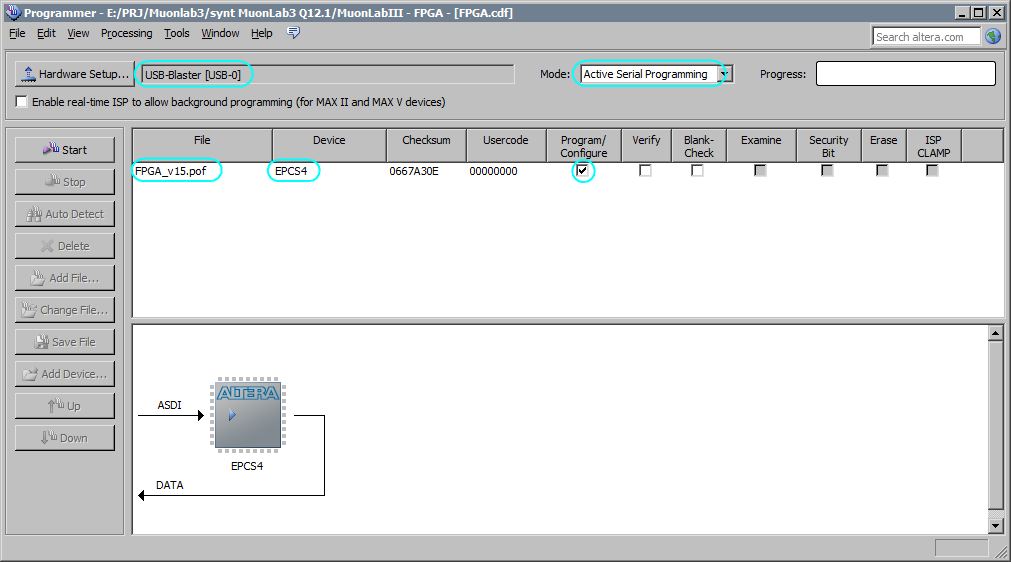Screen dimensions: 1011x562
Task: Click the Add File button
Action: pos(65,278)
